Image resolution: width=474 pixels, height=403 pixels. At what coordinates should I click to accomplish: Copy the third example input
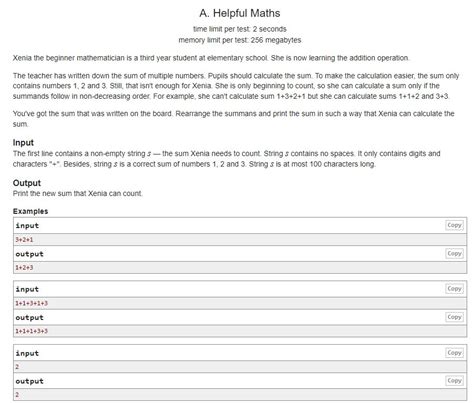tap(454, 353)
